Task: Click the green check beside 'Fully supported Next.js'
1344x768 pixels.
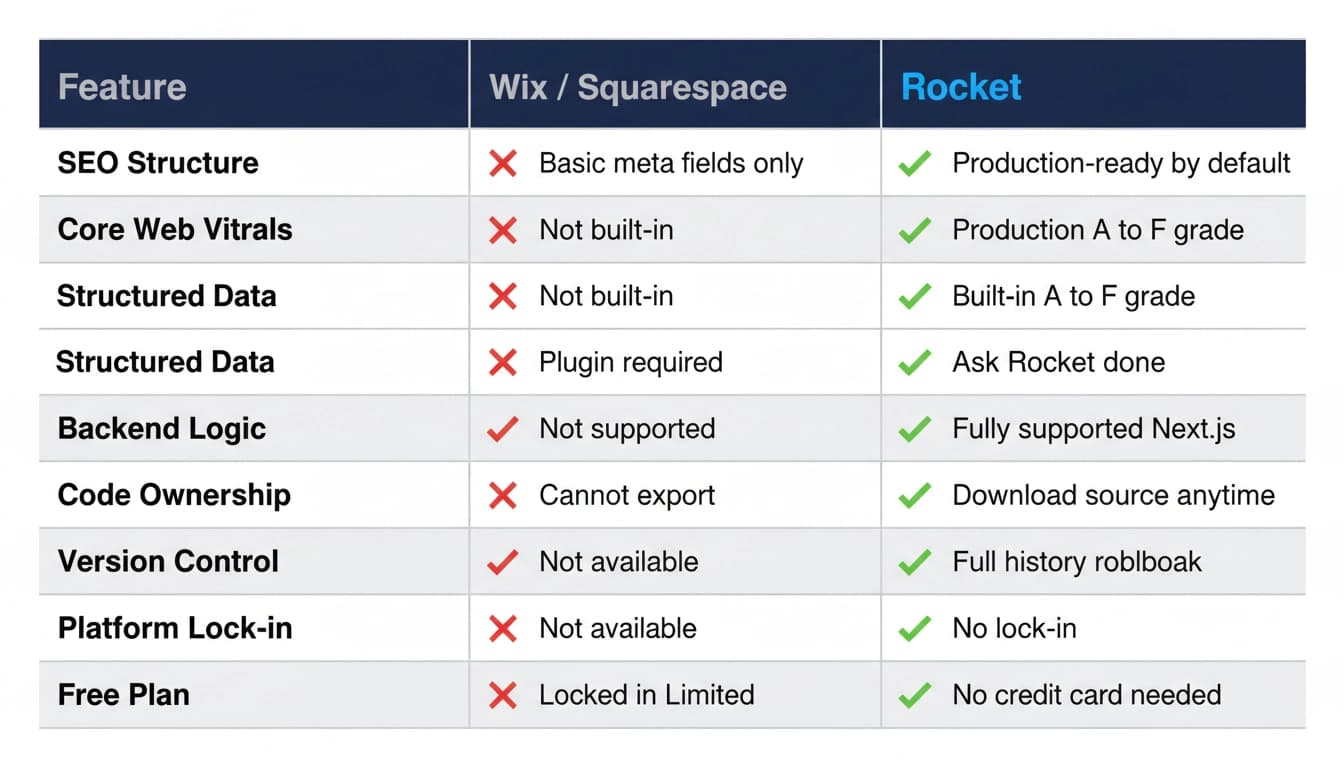Action: click(x=914, y=429)
